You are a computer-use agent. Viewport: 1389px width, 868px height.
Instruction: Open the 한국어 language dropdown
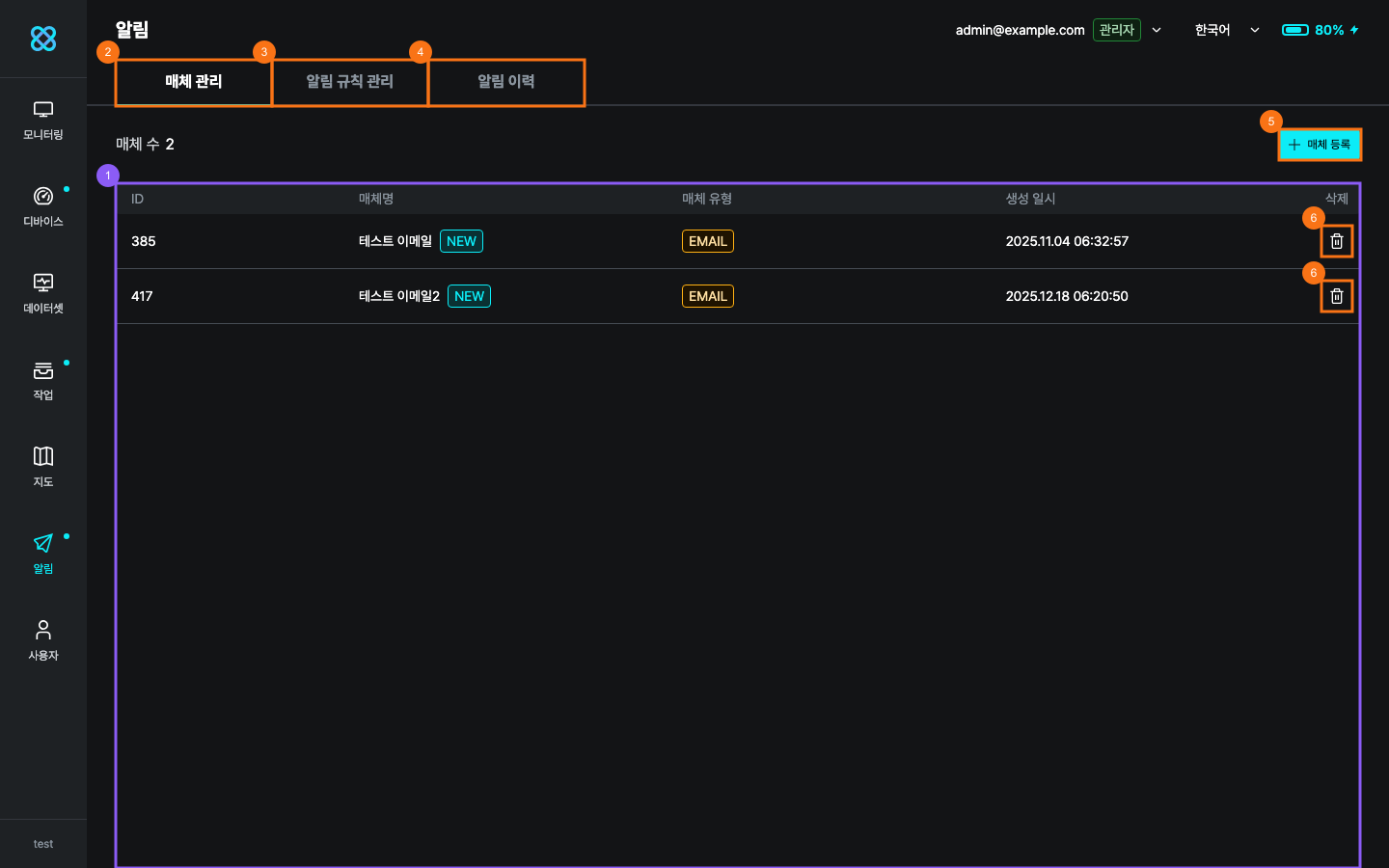click(1226, 30)
